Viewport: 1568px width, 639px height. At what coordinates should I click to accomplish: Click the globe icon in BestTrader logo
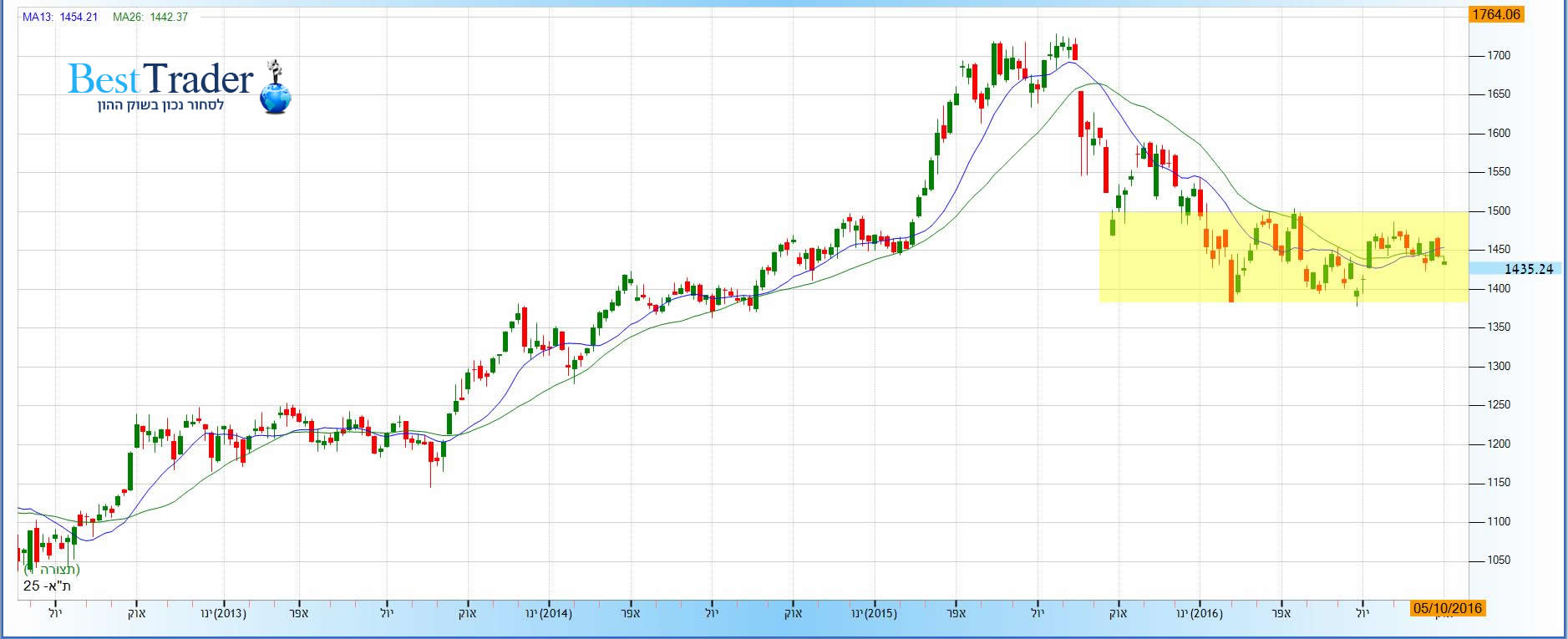point(275,95)
